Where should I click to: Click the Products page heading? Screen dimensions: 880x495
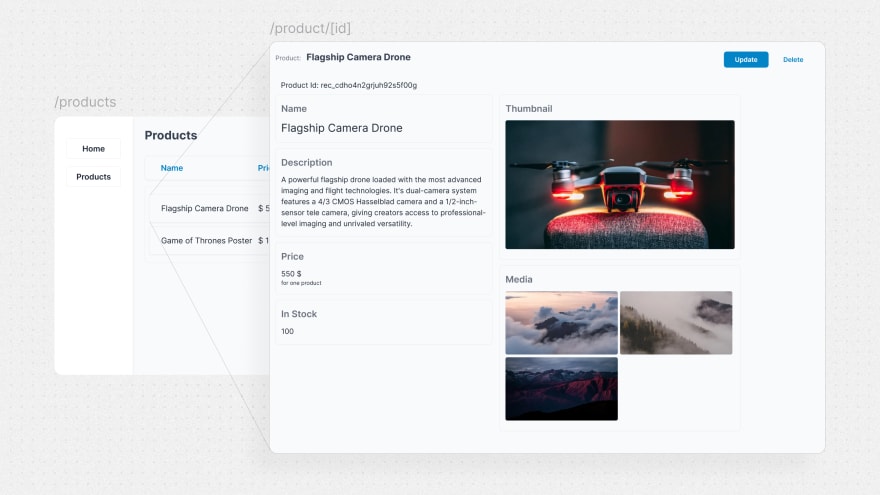(x=171, y=135)
